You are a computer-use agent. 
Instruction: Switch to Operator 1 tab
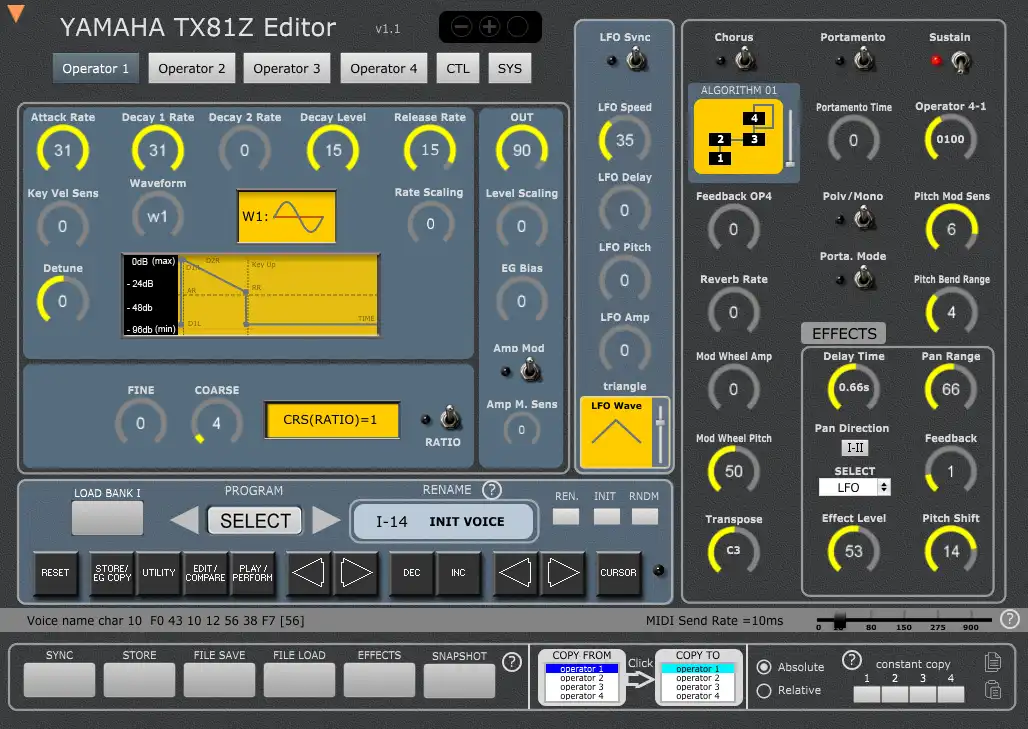tap(96, 68)
